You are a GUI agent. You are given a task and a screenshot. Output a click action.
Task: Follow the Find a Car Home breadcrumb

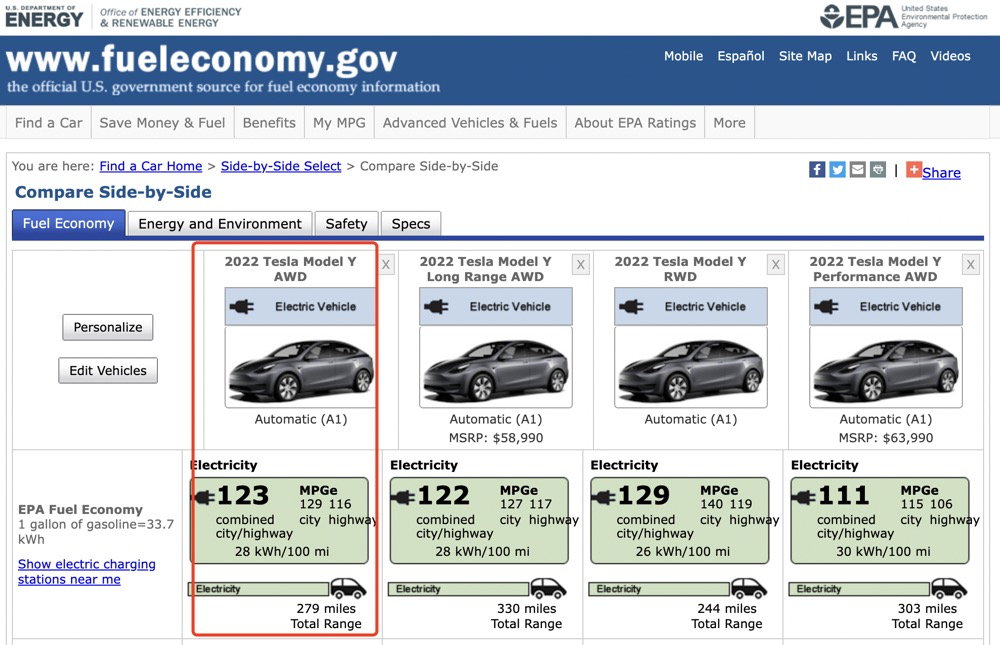click(x=151, y=166)
